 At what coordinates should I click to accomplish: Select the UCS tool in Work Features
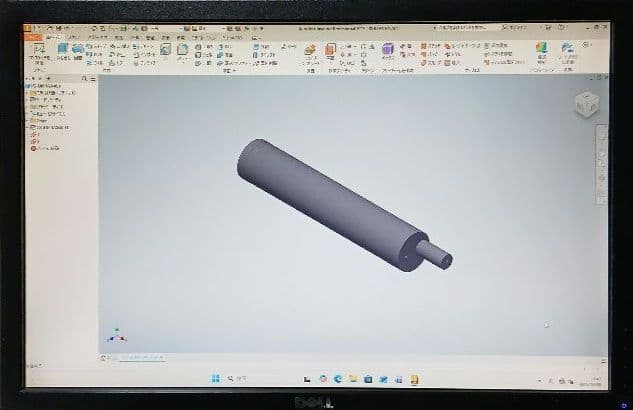click(347, 63)
